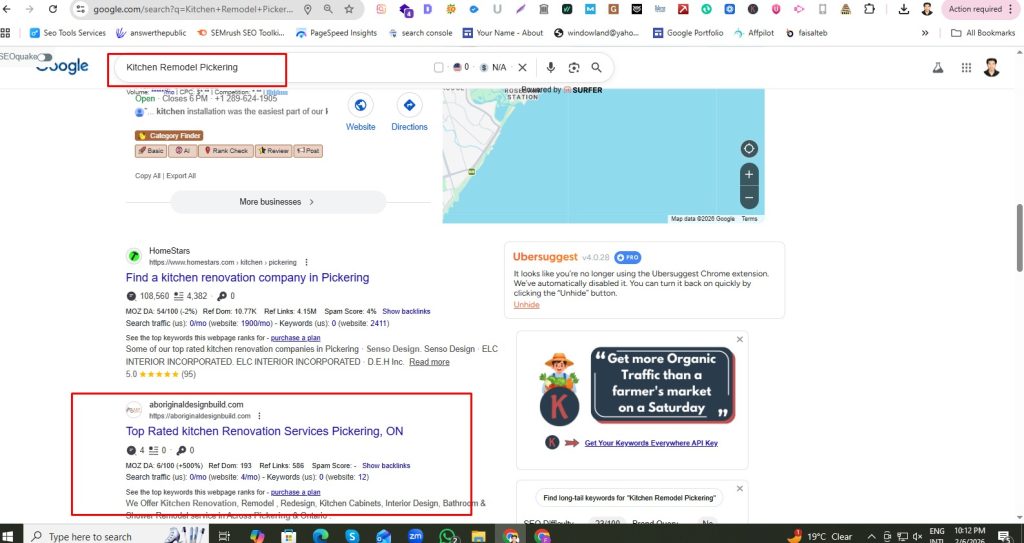
Task: Open the location permission icon in address bar
Action: pyautogui.click(x=308, y=9)
